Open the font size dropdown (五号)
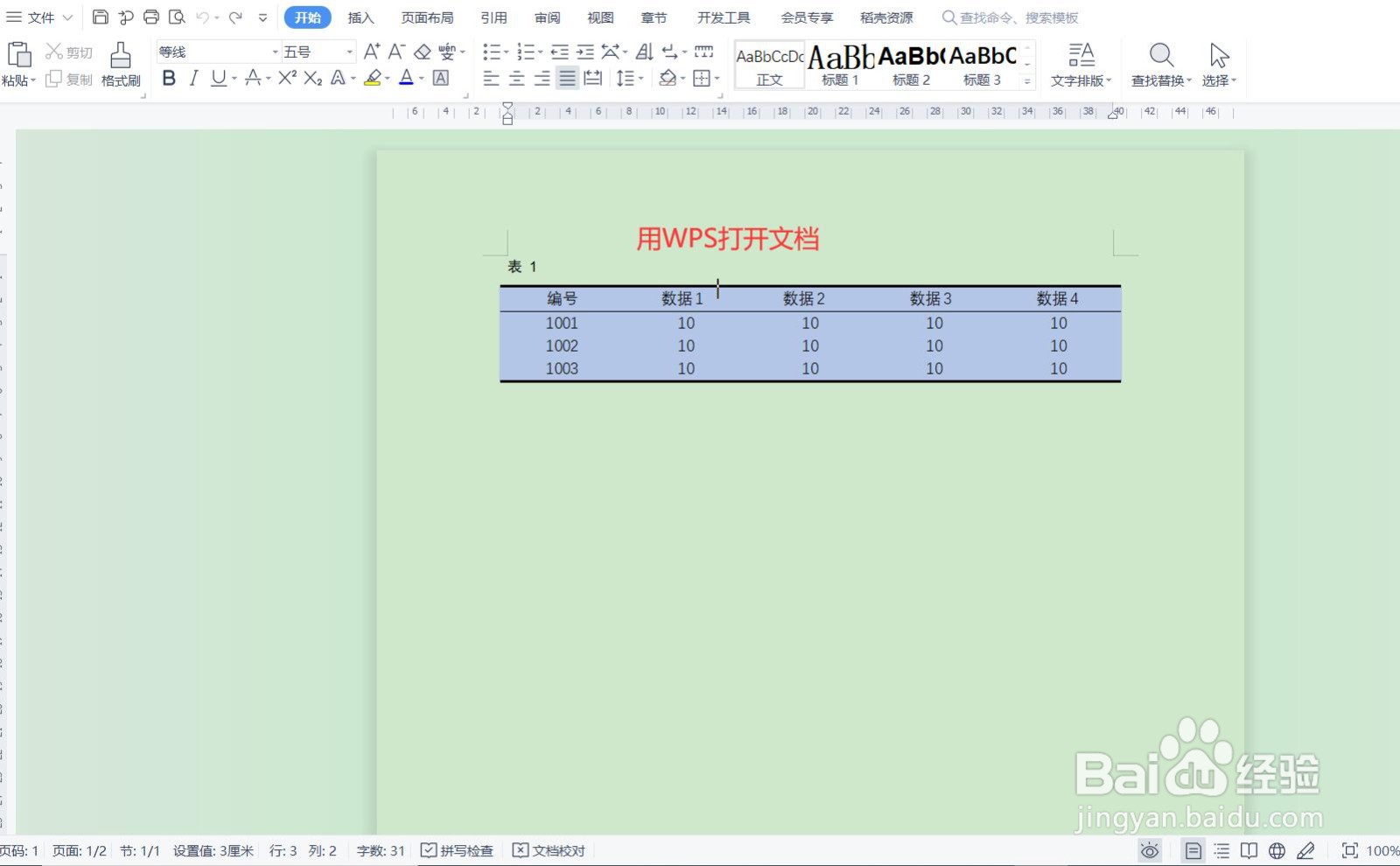The width and height of the screenshot is (1400, 866). 350,52
